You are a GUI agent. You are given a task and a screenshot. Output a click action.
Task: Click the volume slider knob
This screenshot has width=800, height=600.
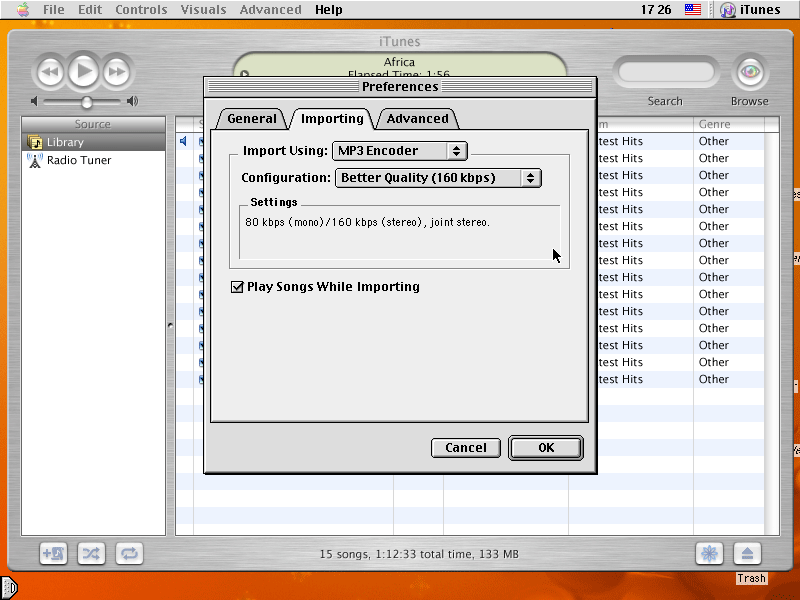tap(87, 102)
